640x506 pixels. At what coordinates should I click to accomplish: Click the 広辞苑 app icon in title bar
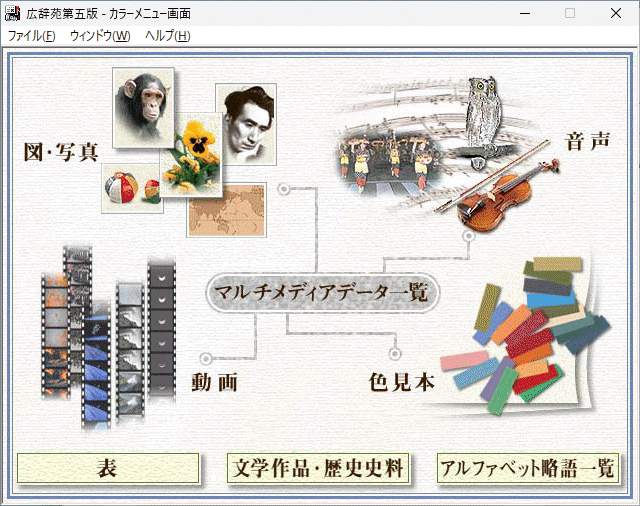click(12, 13)
